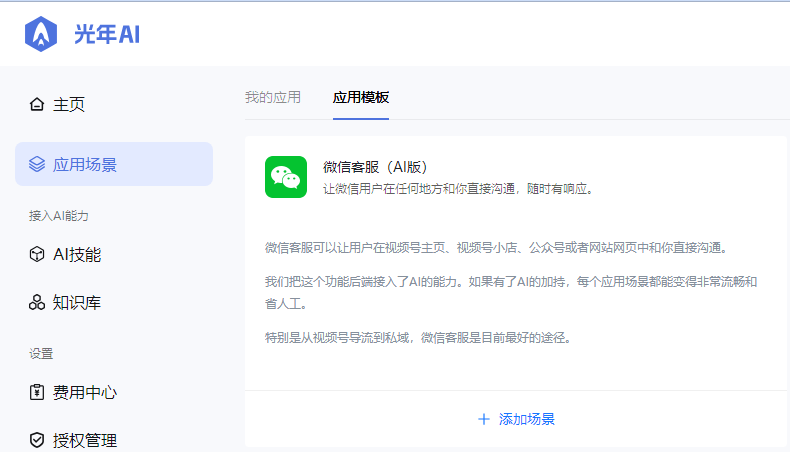Click the green WeChat icon on the template card
Viewport: 790px width, 452px height.
pyautogui.click(x=286, y=177)
